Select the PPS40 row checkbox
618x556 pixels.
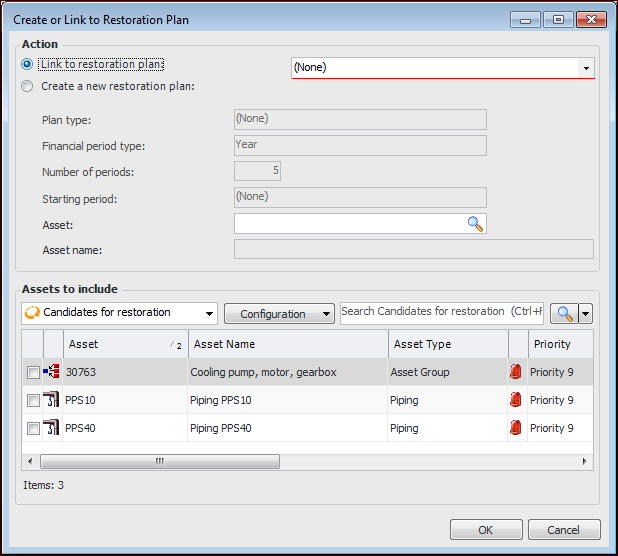(x=33, y=428)
